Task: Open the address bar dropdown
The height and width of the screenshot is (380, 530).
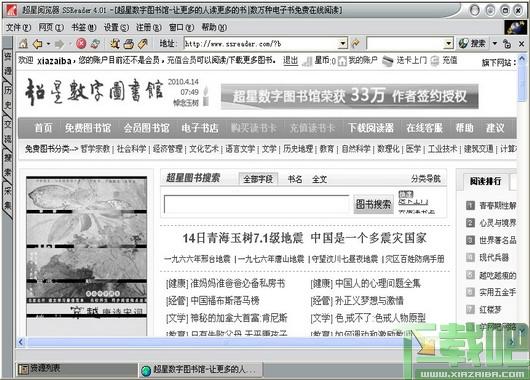Action: [343, 43]
